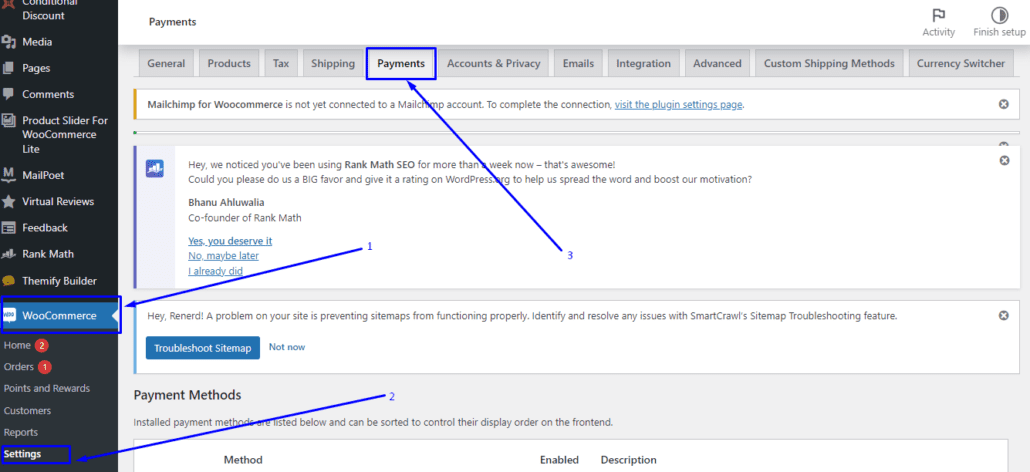Viewport: 1030px width, 472px height.
Task: Click the Rank Math notice logo
Action: coord(155,169)
